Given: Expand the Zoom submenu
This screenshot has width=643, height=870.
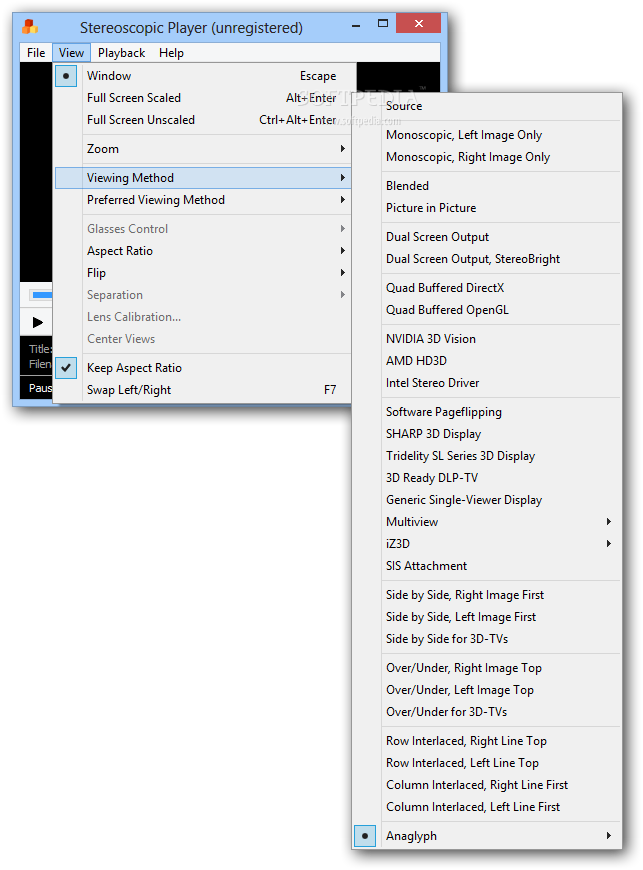Looking at the screenshot, I should 203,149.
